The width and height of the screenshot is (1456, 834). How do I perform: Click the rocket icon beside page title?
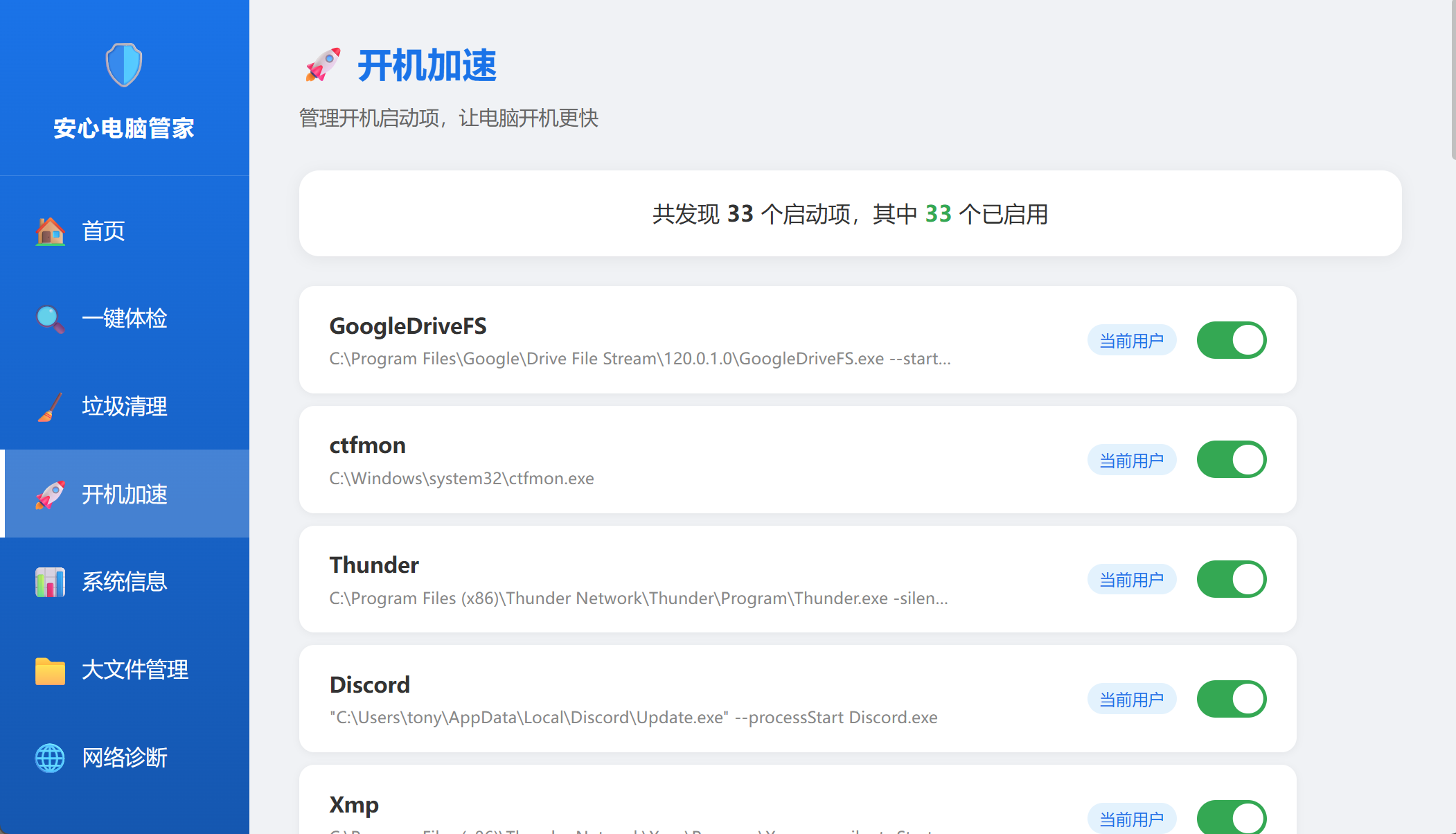(323, 66)
